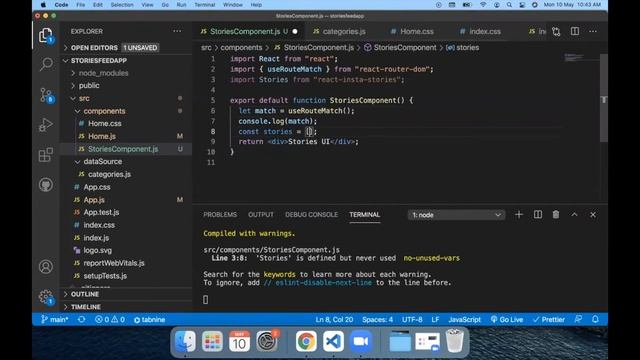Open Source Control view in activity bar

point(46,95)
